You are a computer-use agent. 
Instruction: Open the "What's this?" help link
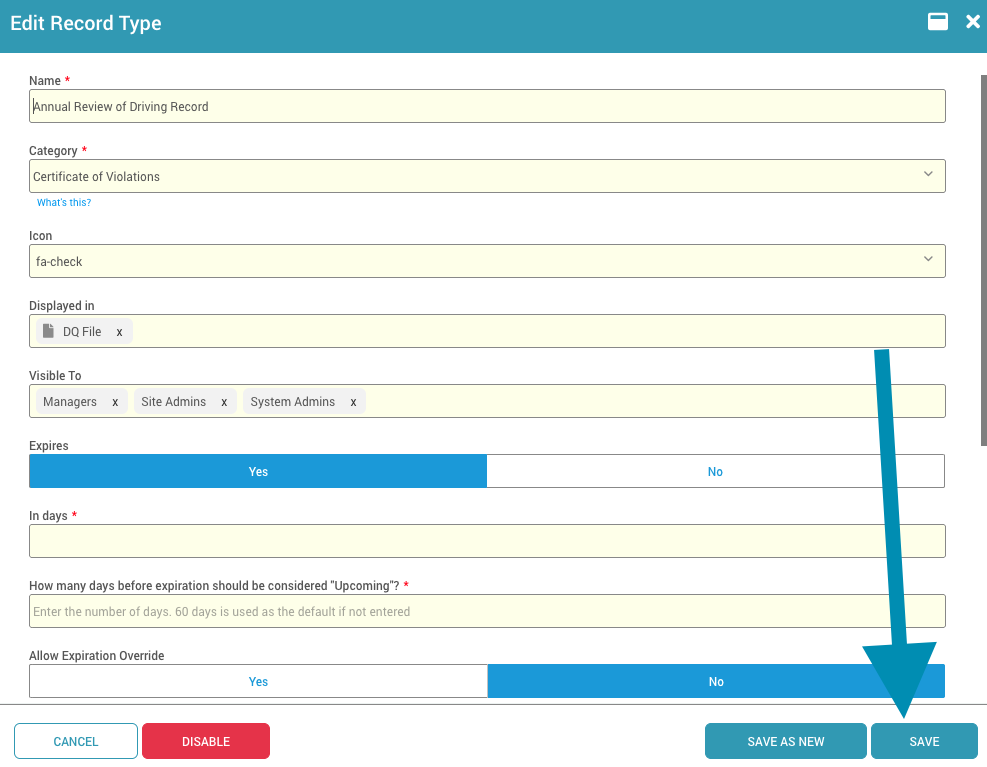coord(64,203)
